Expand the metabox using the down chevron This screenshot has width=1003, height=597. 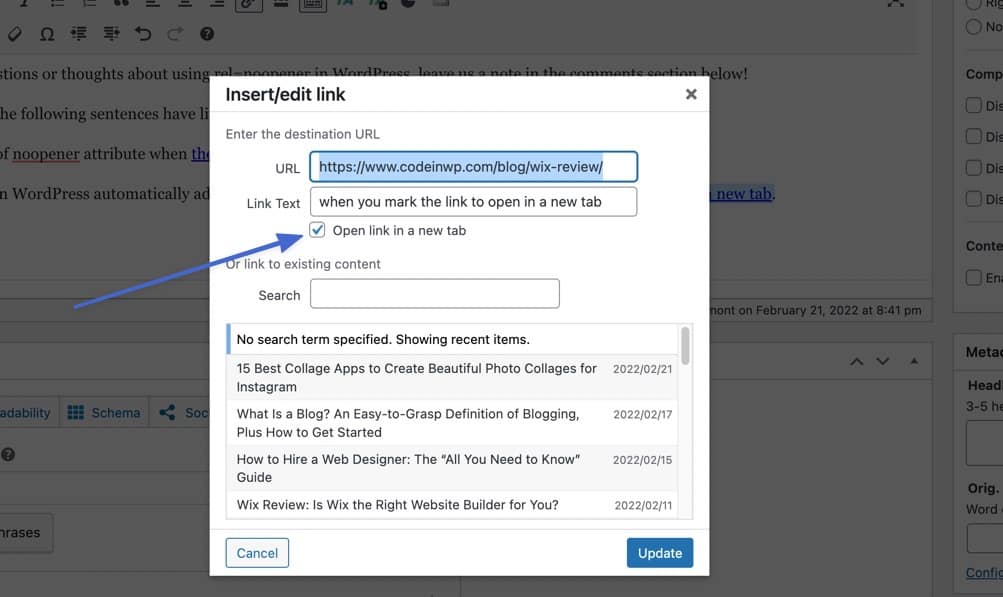[882, 361]
